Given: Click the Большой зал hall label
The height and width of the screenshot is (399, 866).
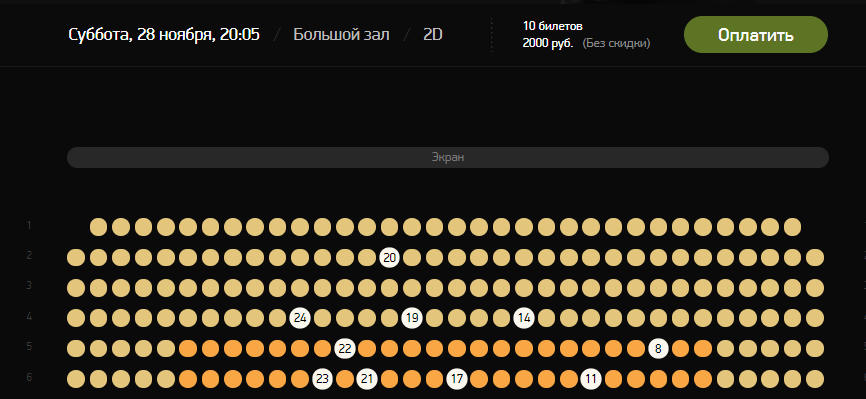Looking at the screenshot, I should point(341,35).
